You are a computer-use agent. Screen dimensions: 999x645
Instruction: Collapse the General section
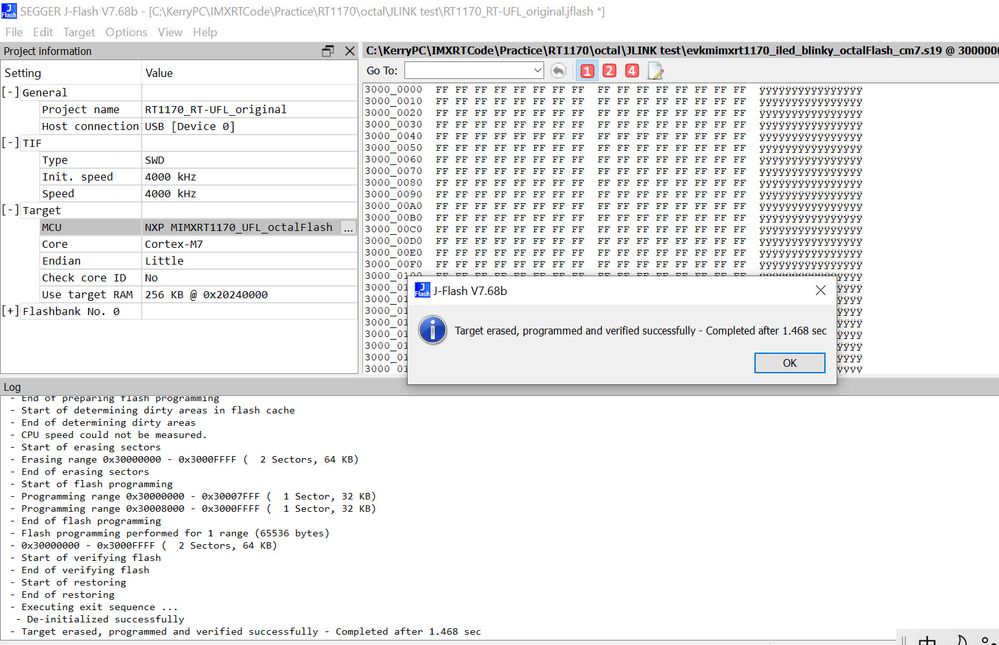click(10, 92)
